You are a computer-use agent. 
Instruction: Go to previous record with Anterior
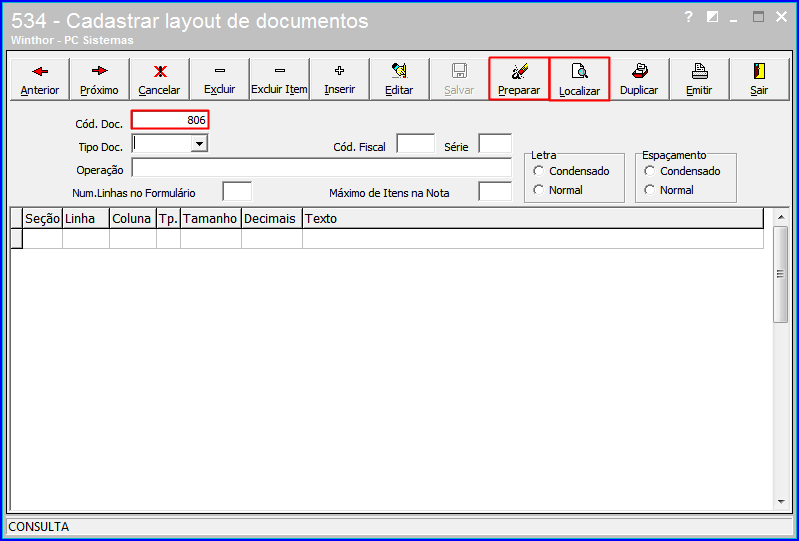pyautogui.click(x=40, y=79)
